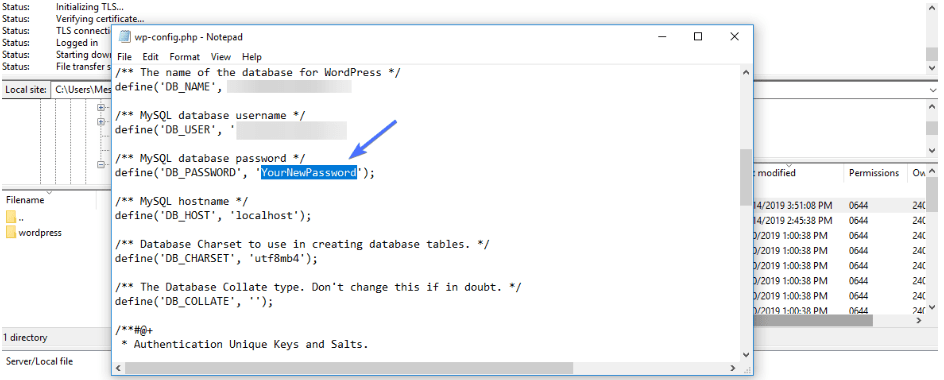Open the Edit menu in Notepad
The image size is (944, 380).
151,57
